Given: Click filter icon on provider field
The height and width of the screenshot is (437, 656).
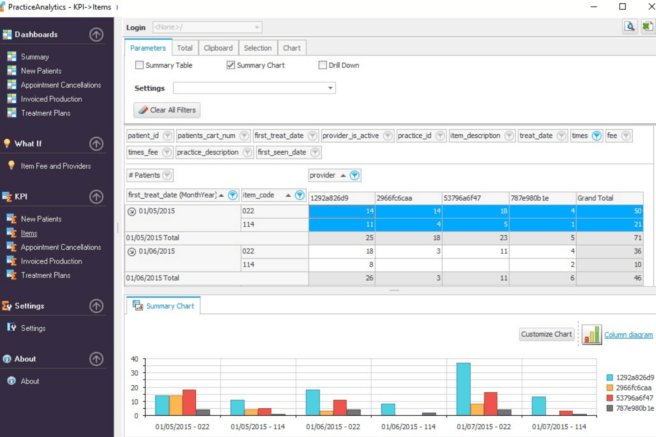Looking at the screenshot, I should [x=354, y=175].
